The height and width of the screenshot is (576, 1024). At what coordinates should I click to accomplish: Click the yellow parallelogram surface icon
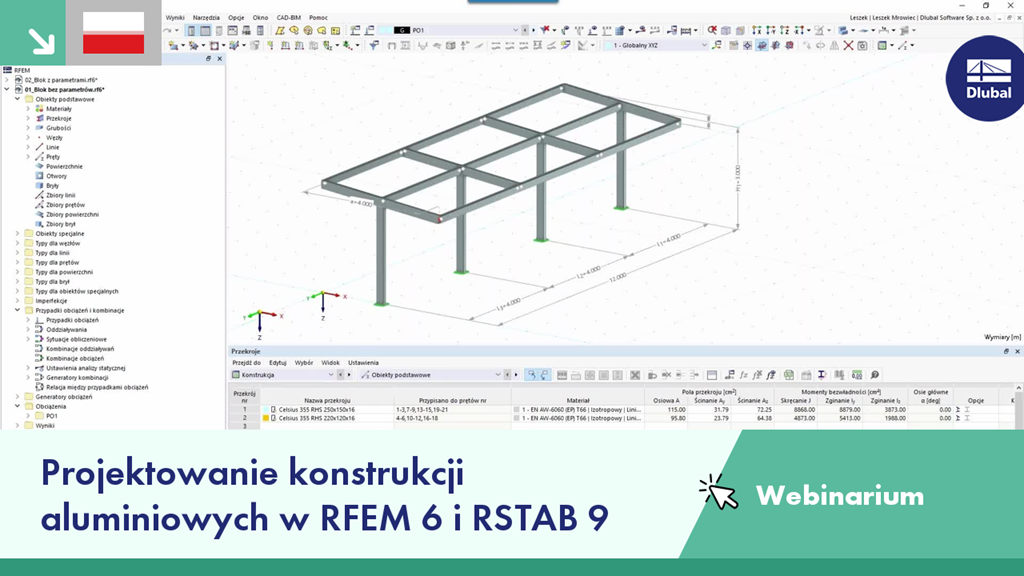point(280,30)
